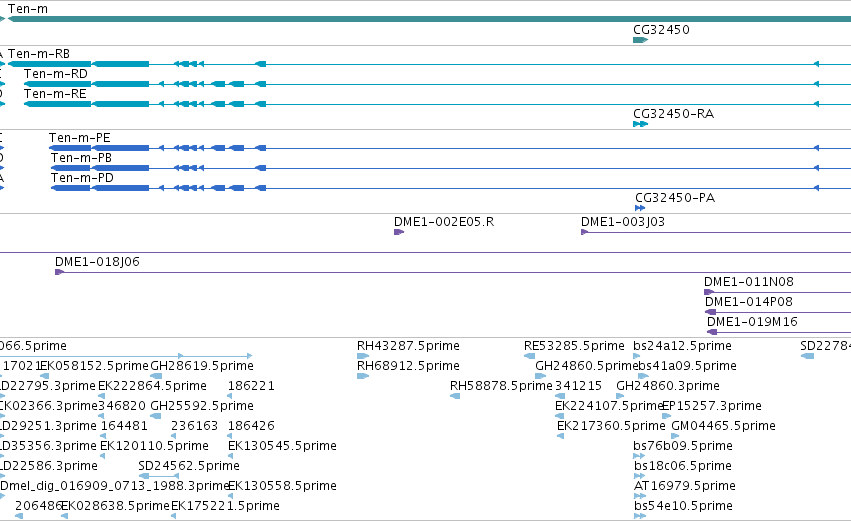Click the bs41a09.5prime EST label
Image resolution: width=851 pixels, height=521 pixels.
686,366
